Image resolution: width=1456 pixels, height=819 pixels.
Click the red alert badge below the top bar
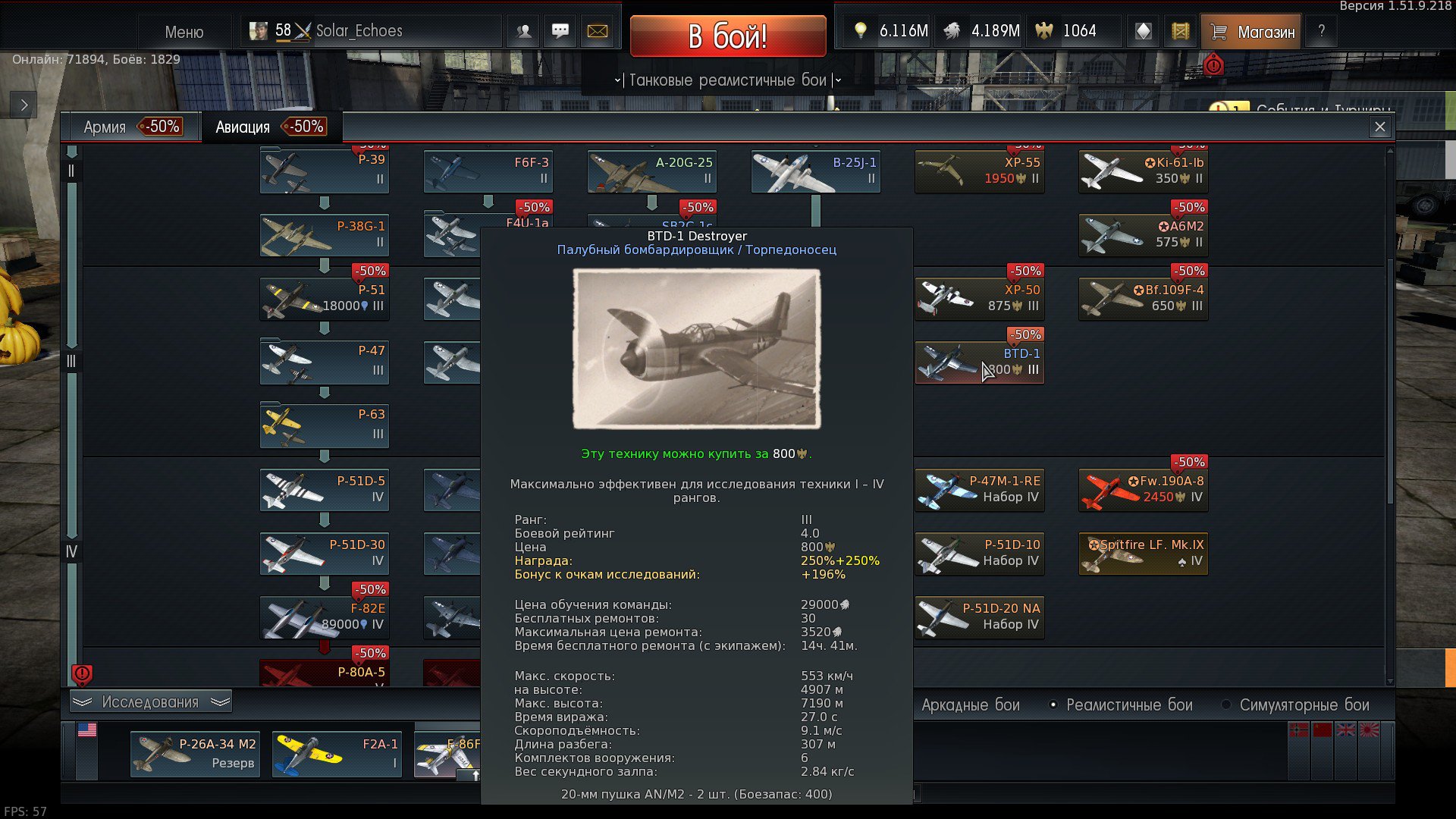click(1213, 65)
